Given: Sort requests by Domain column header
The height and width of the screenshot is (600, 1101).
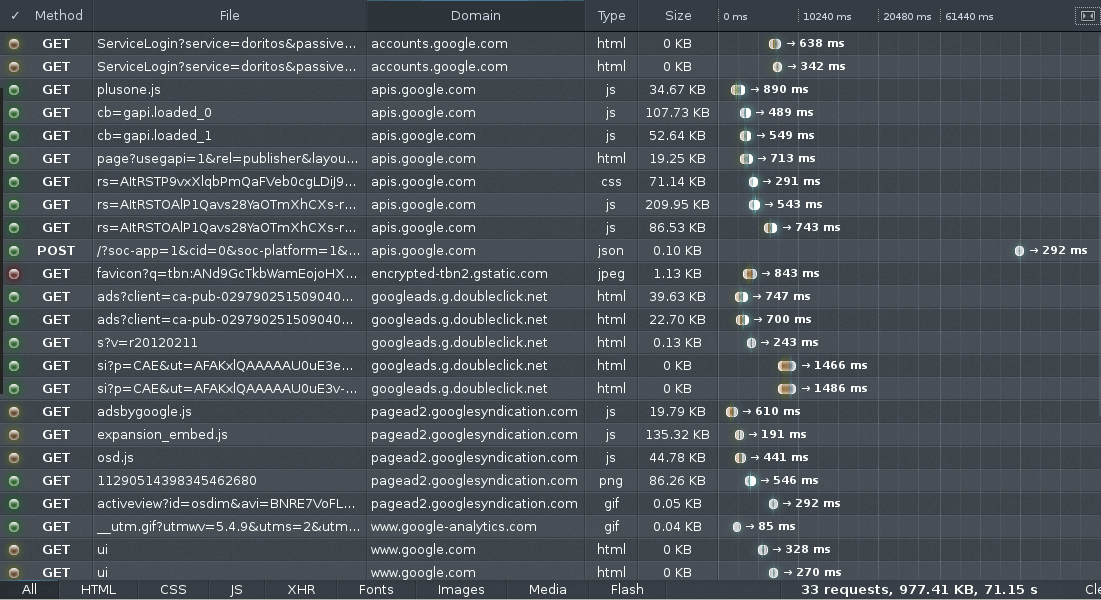Looking at the screenshot, I should (x=475, y=15).
